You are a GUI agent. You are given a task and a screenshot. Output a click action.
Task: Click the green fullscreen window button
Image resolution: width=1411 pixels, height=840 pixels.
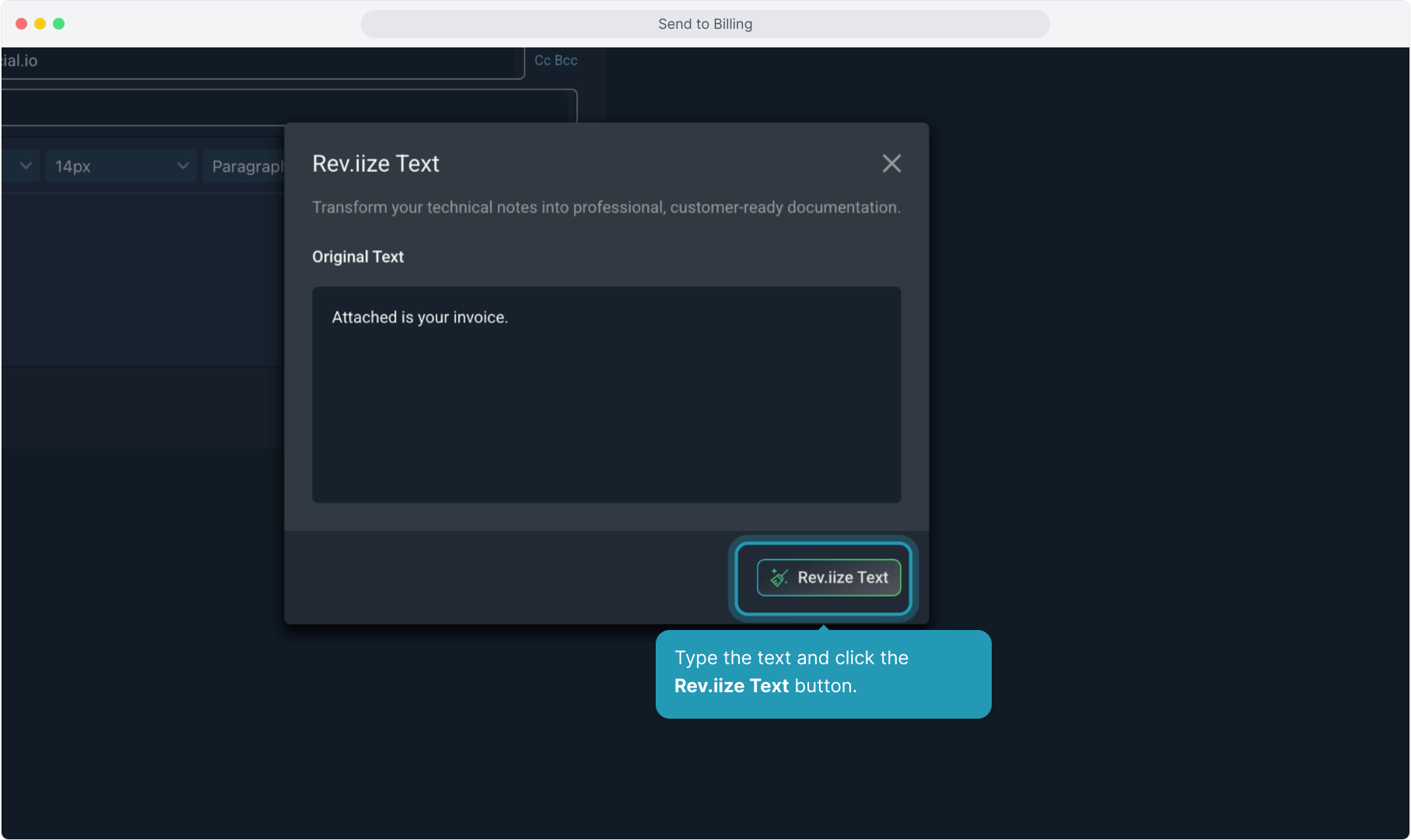coord(58,24)
